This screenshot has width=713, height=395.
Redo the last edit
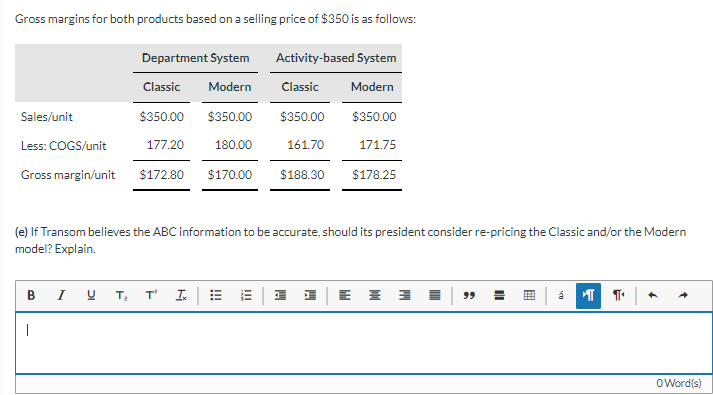coord(683,295)
